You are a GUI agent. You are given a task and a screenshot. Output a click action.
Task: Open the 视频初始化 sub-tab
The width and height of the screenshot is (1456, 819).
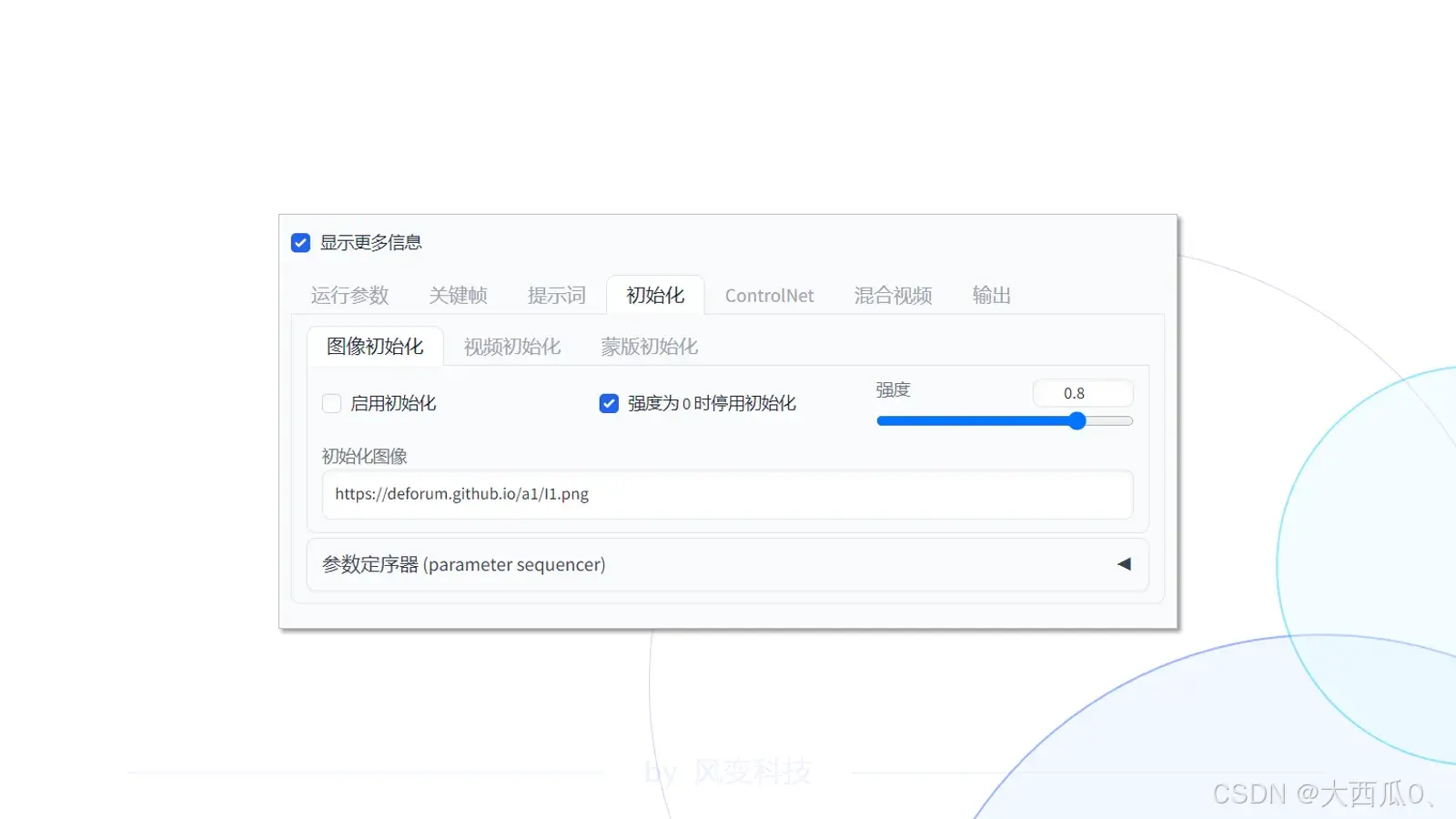point(512,347)
